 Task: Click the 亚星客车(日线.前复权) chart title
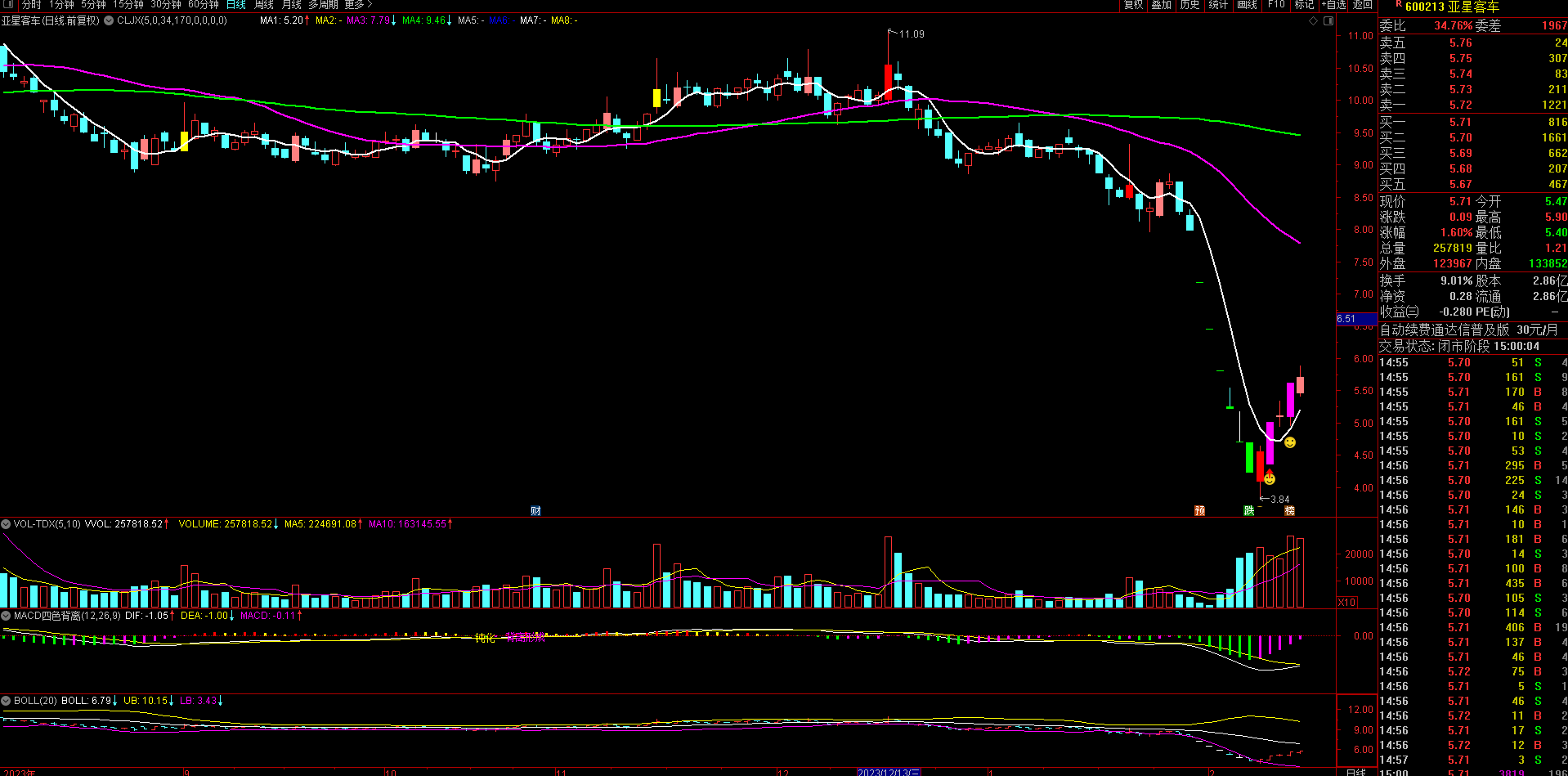tap(51, 20)
